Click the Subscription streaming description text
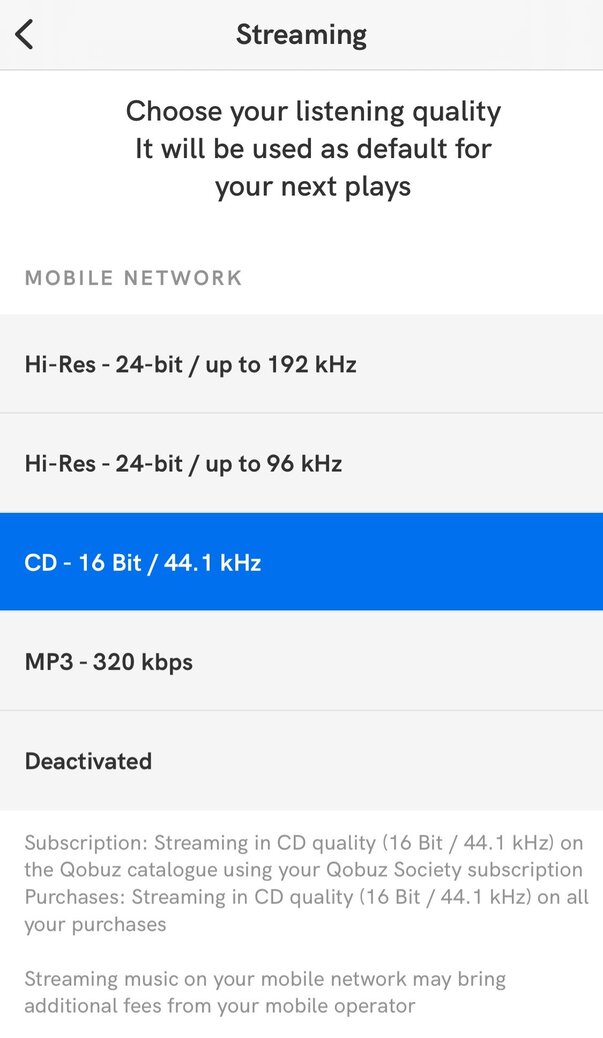 (303, 844)
